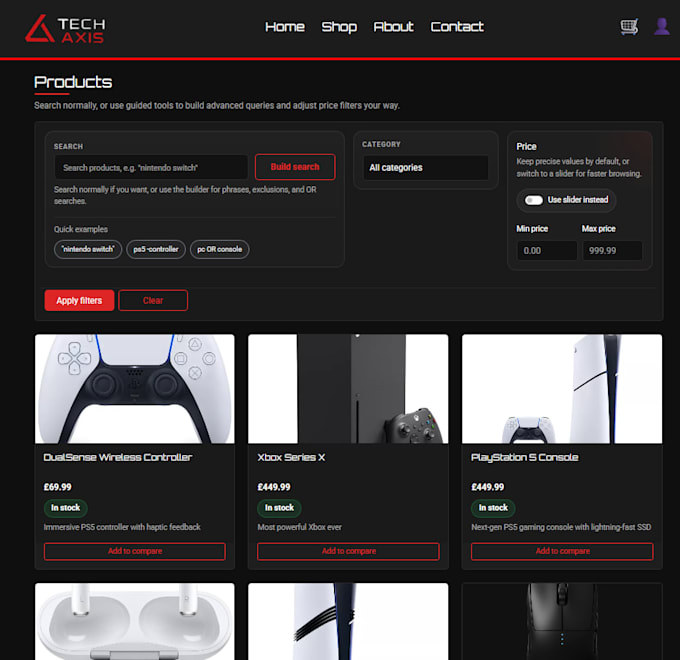Focus the search products input field
The height and width of the screenshot is (660, 680).
(151, 167)
